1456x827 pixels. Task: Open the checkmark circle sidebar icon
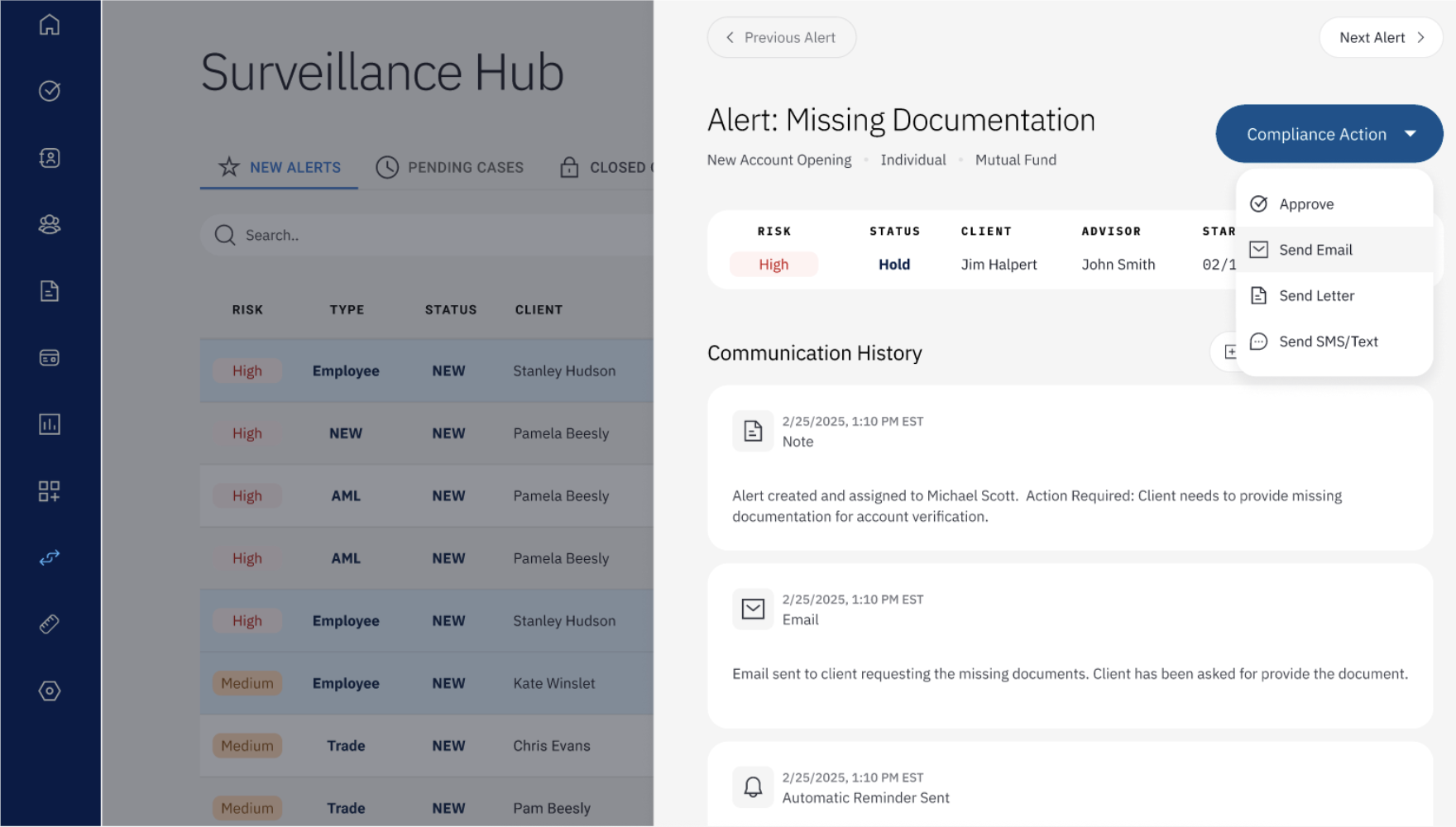(50, 91)
